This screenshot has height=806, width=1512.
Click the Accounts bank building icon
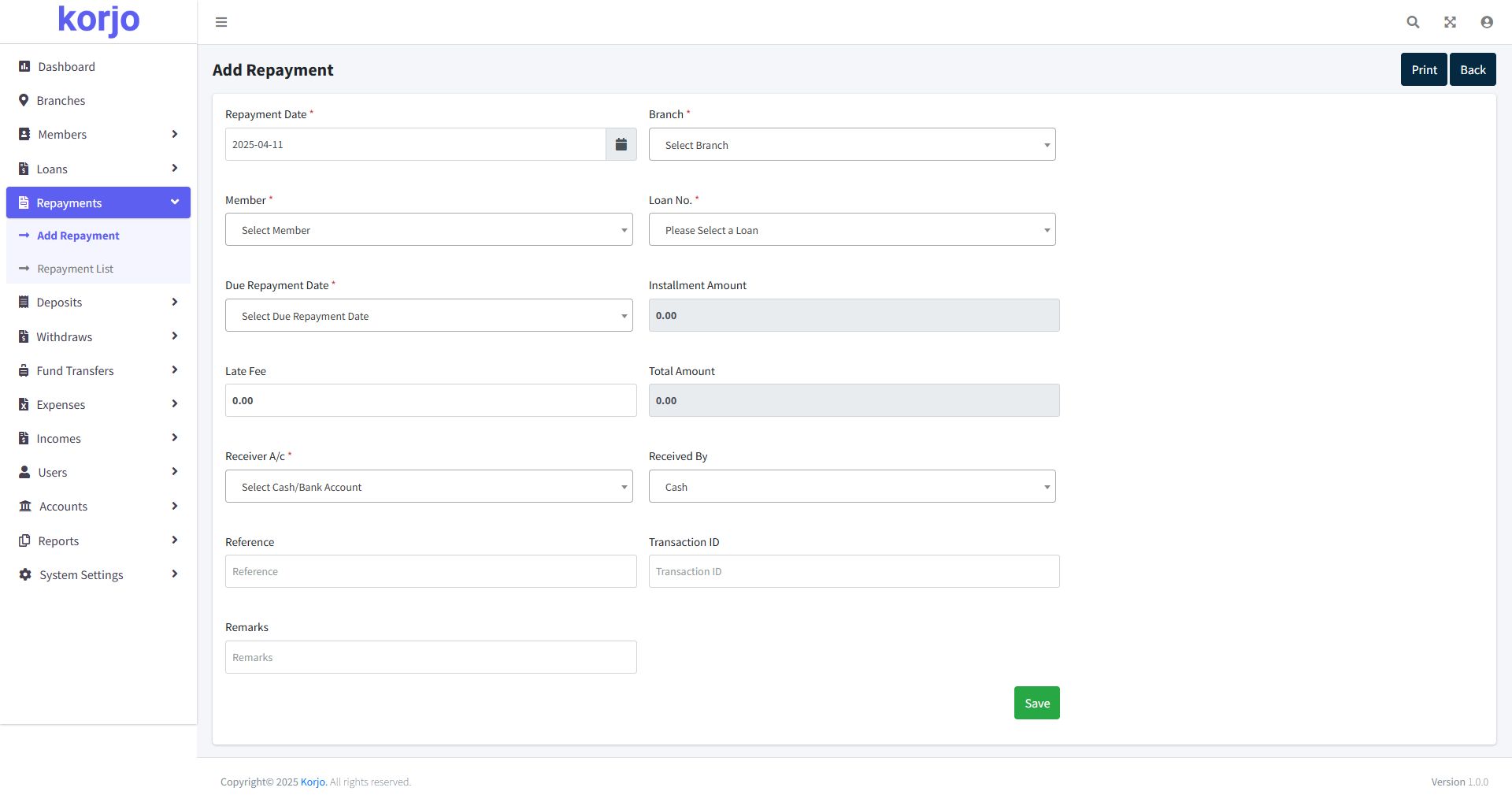point(25,507)
